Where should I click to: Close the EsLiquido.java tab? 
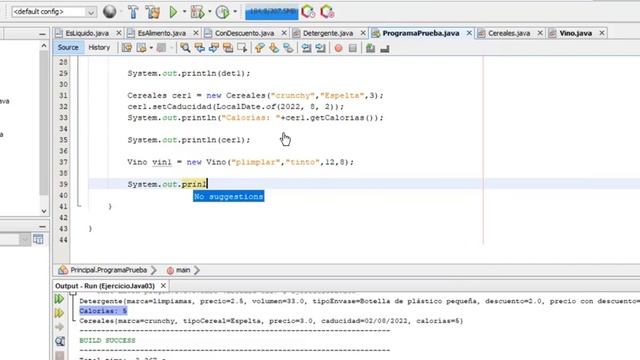point(119,33)
